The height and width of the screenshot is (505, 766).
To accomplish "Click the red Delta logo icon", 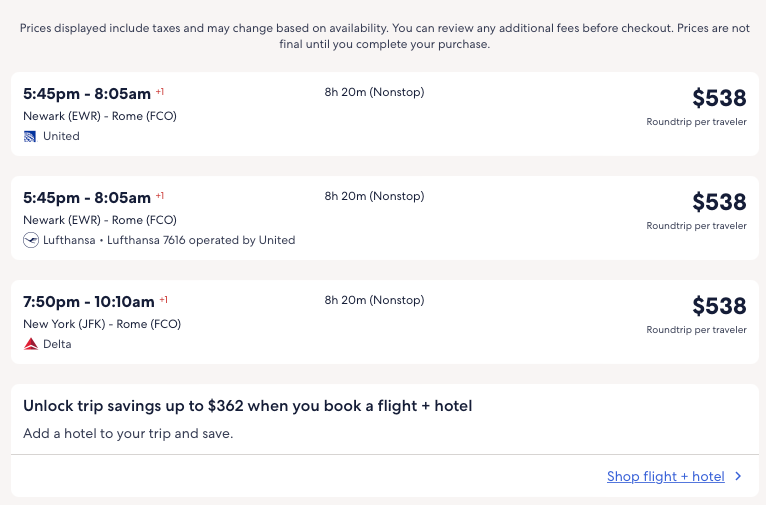I will [x=30, y=344].
